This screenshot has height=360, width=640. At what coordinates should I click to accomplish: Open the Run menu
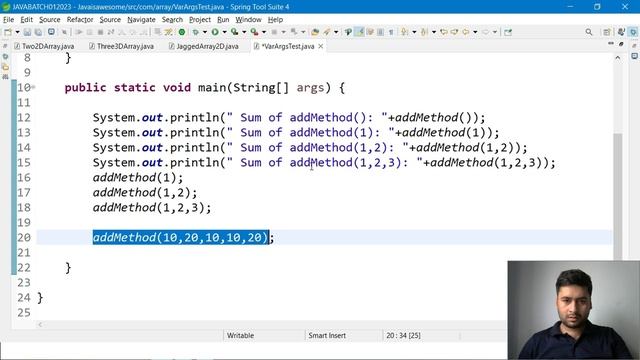(x=223, y=20)
